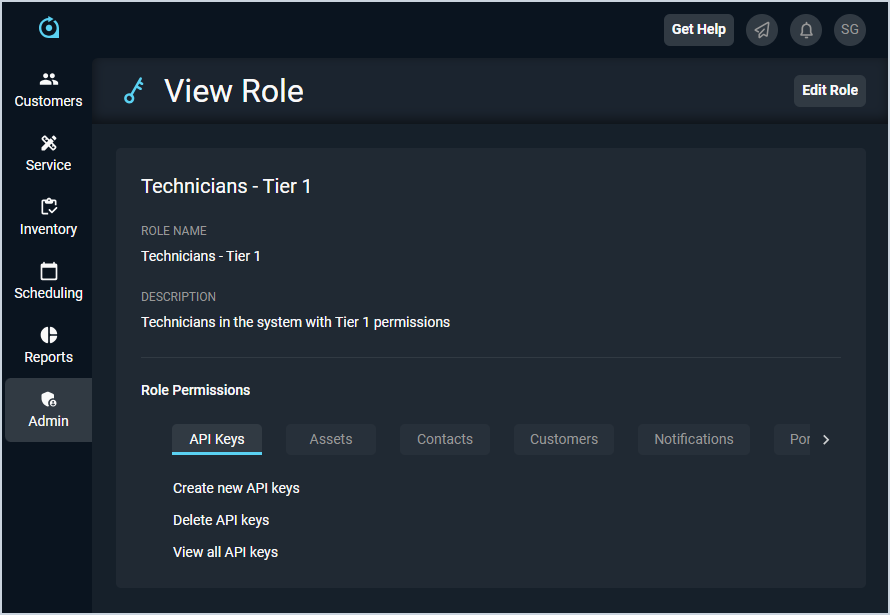This screenshot has height=615, width=890.
Task: Click the DESCRIPTION field label
Action: click(178, 297)
